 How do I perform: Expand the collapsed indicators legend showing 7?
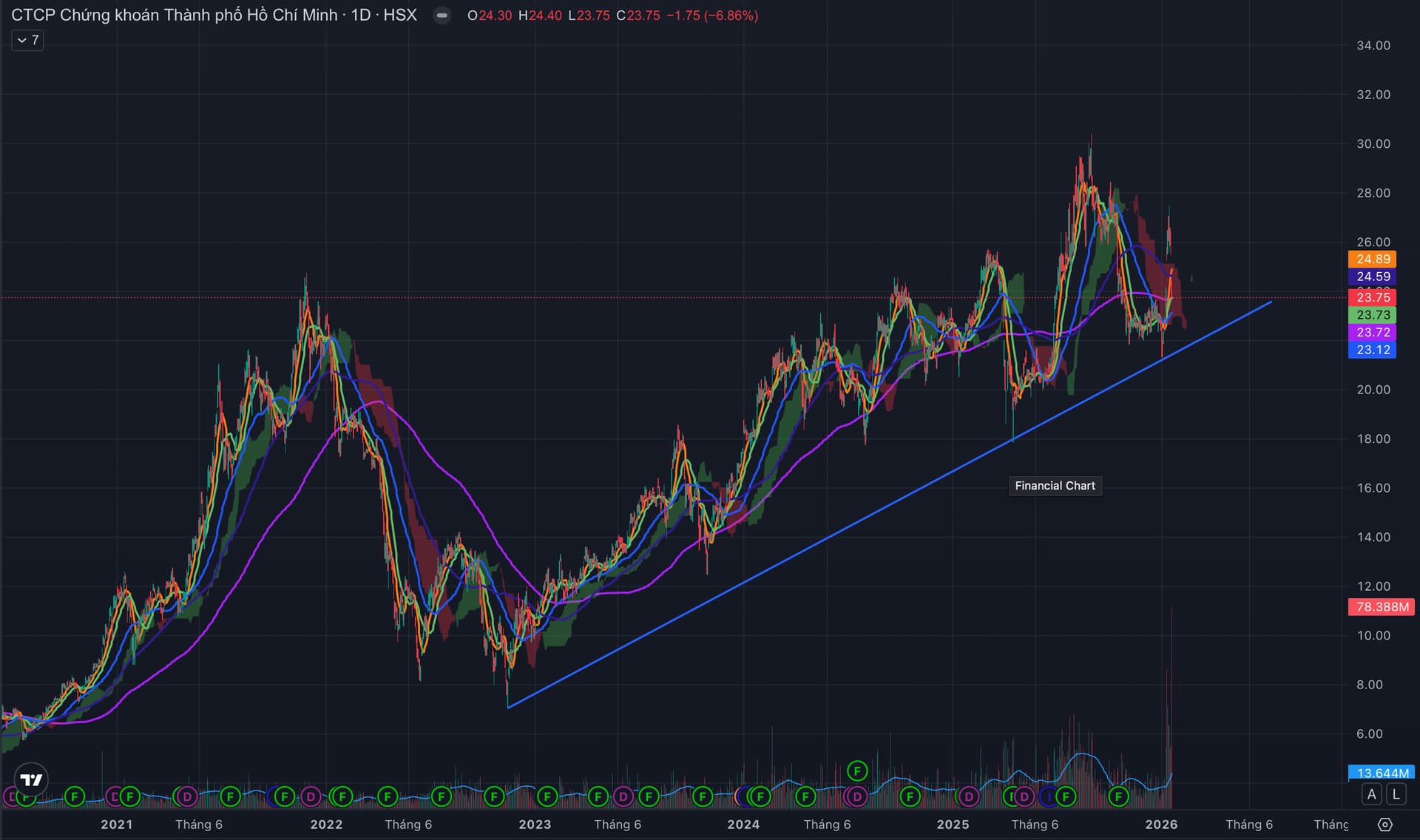point(27,40)
